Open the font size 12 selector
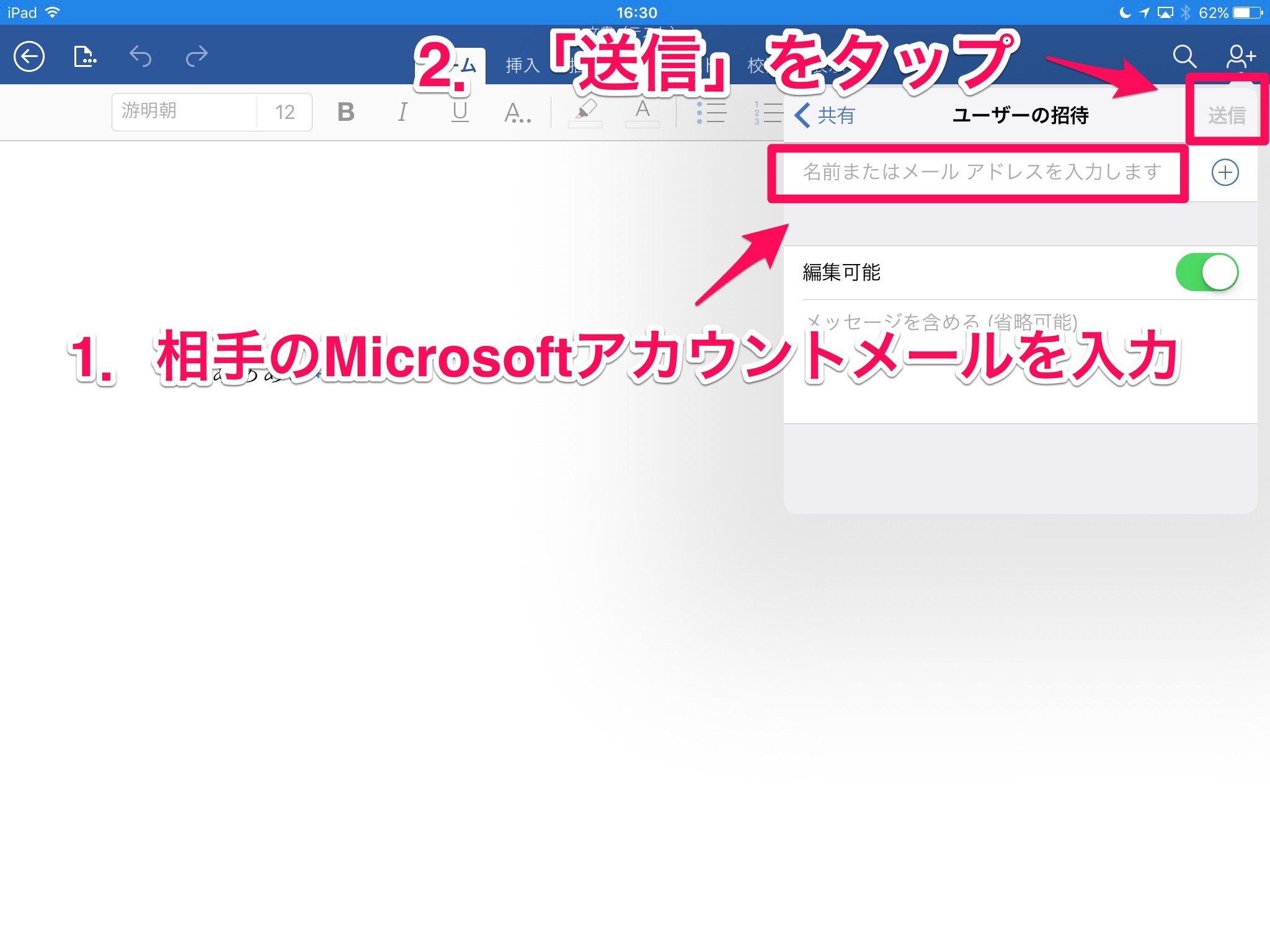This screenshot has width=1270, height=952. pos(285,112)
